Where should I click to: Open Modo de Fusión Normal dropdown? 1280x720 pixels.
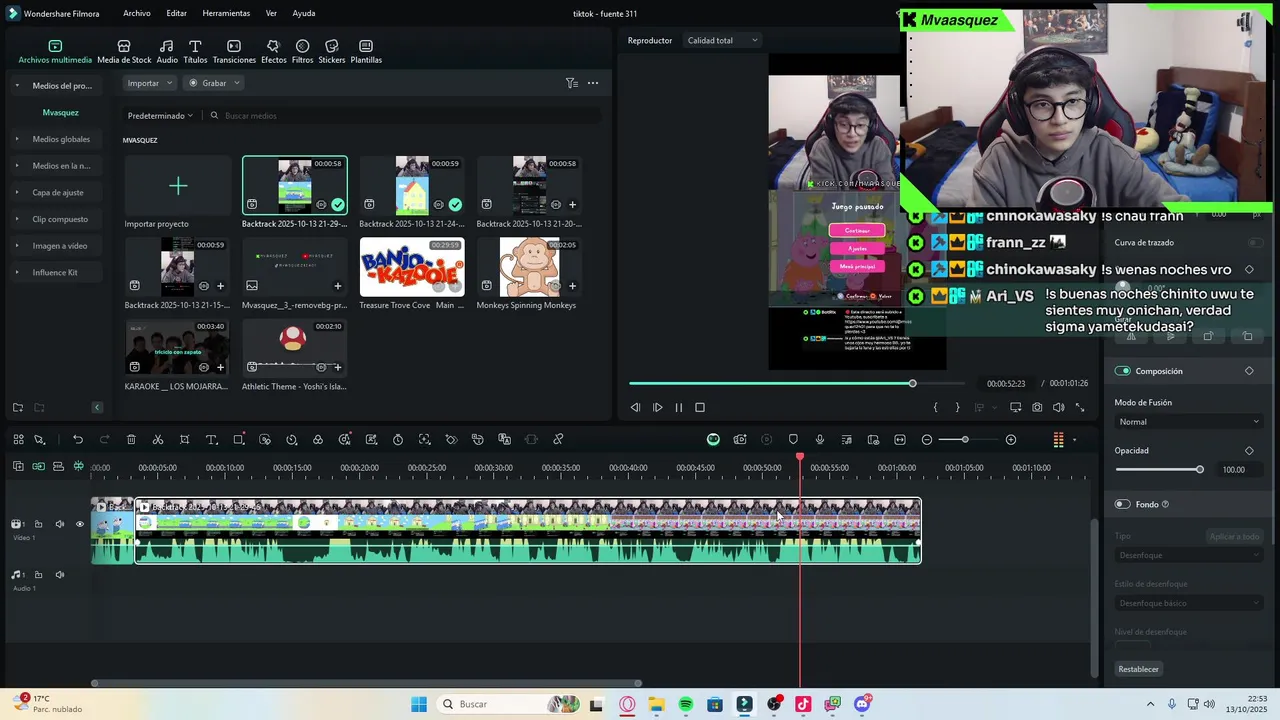coord(1188,422)
